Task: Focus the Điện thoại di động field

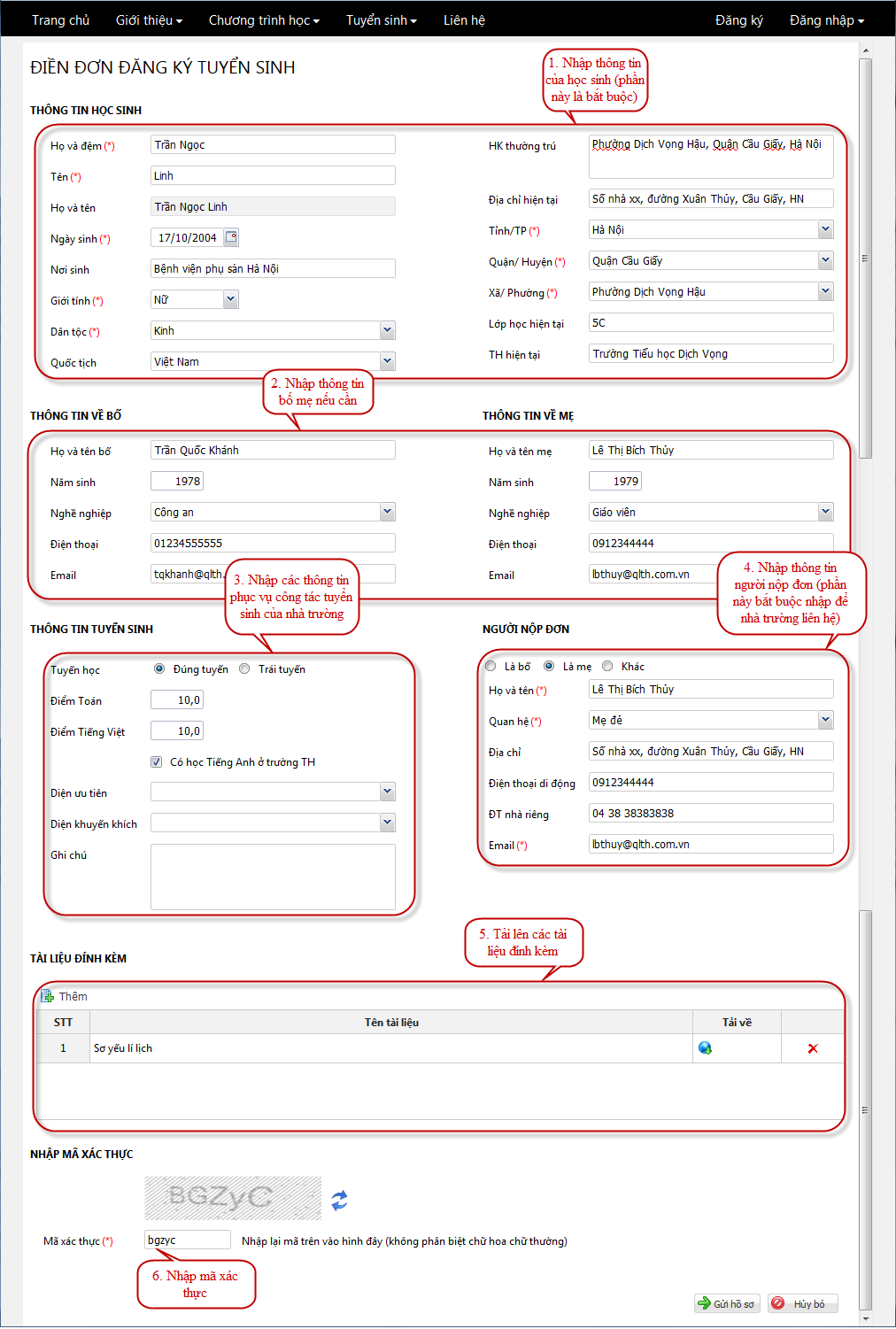Action: 711,782
